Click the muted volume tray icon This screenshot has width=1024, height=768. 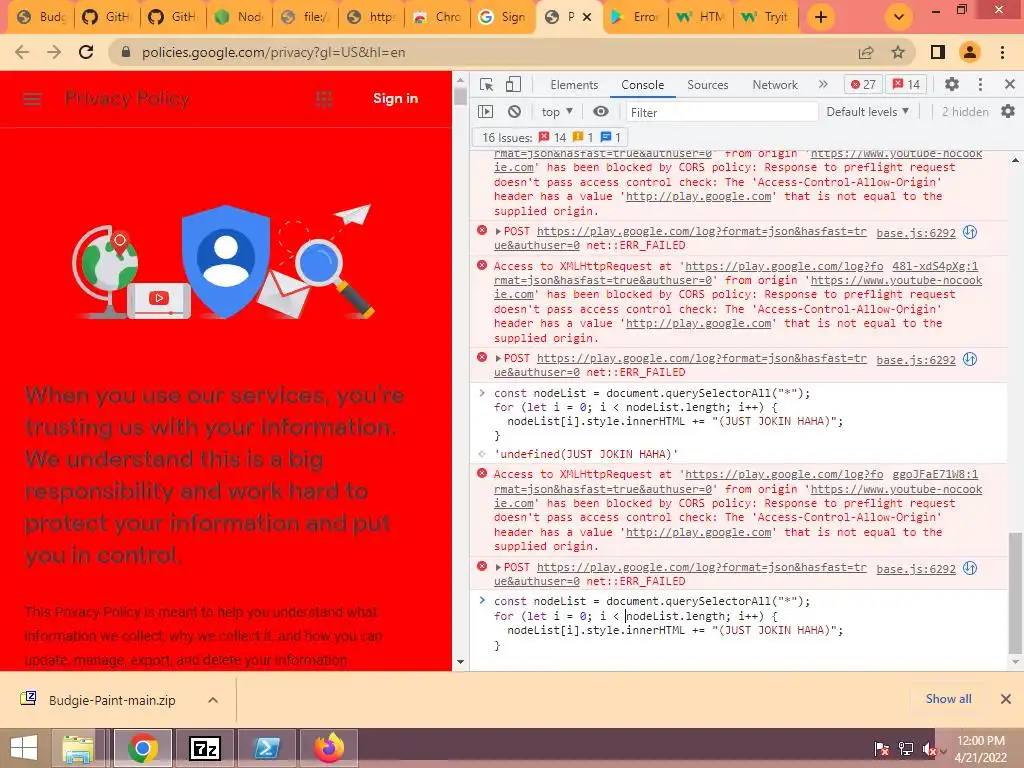(930, 749)
